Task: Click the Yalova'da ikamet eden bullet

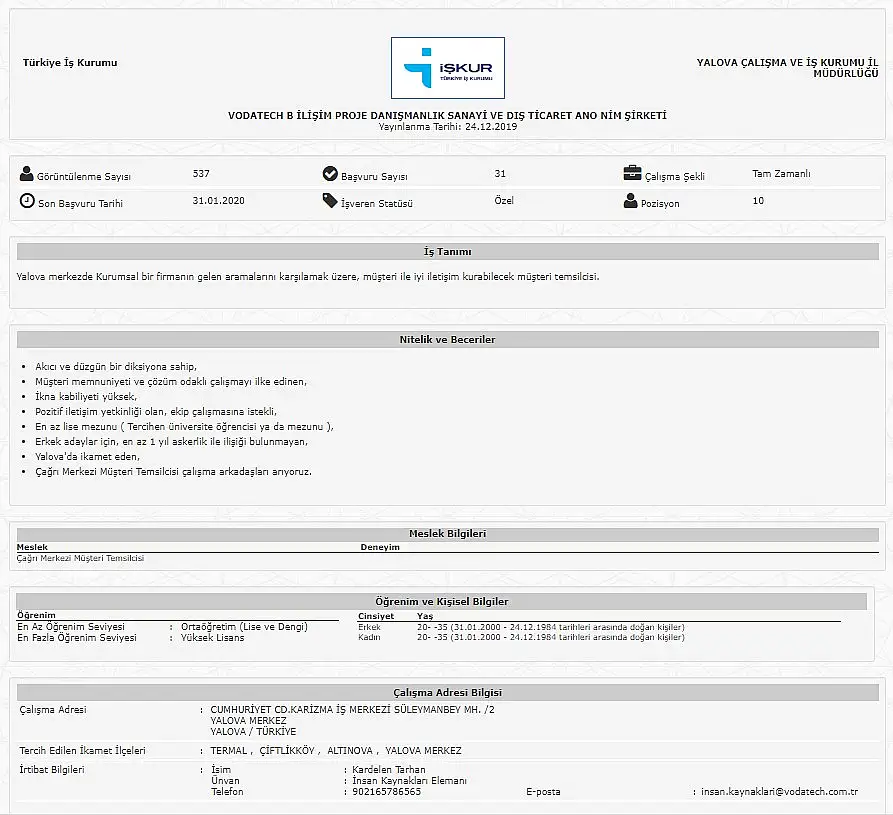Action: coord(87,456)
